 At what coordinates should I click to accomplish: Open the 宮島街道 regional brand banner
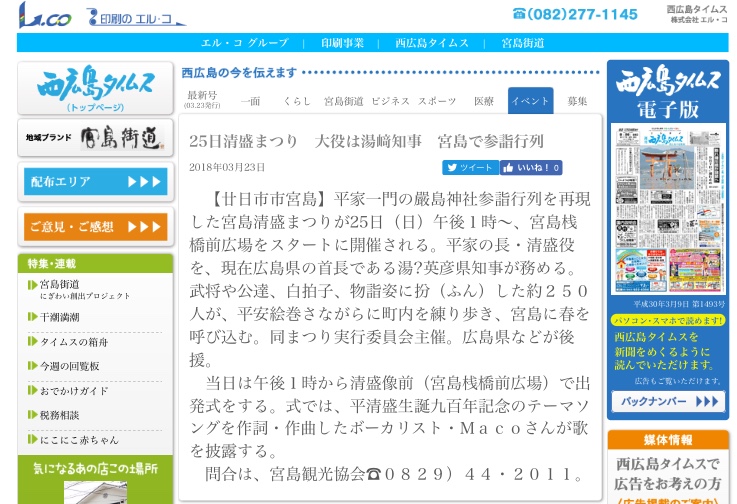click(x=95, y=138)
